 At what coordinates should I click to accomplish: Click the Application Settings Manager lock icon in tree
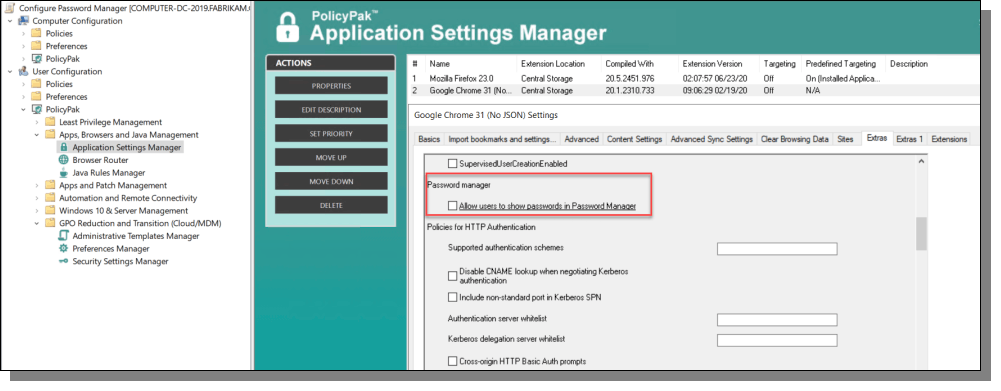click(x=63, y=148)
